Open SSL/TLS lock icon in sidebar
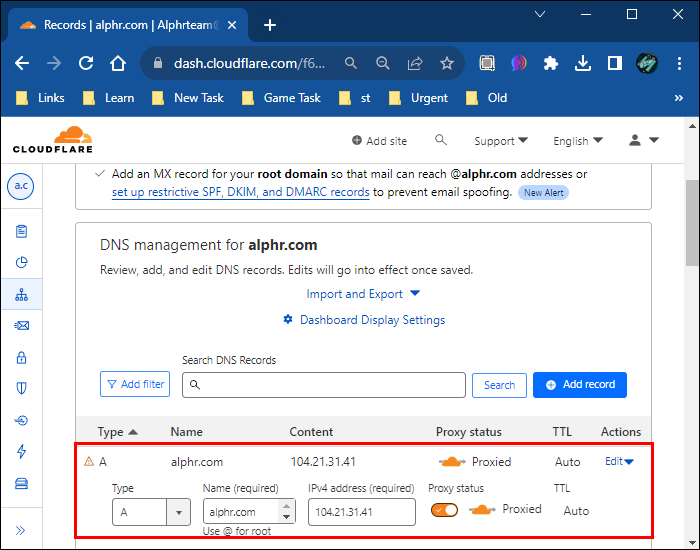700x550 pixels. pos(21,358)
